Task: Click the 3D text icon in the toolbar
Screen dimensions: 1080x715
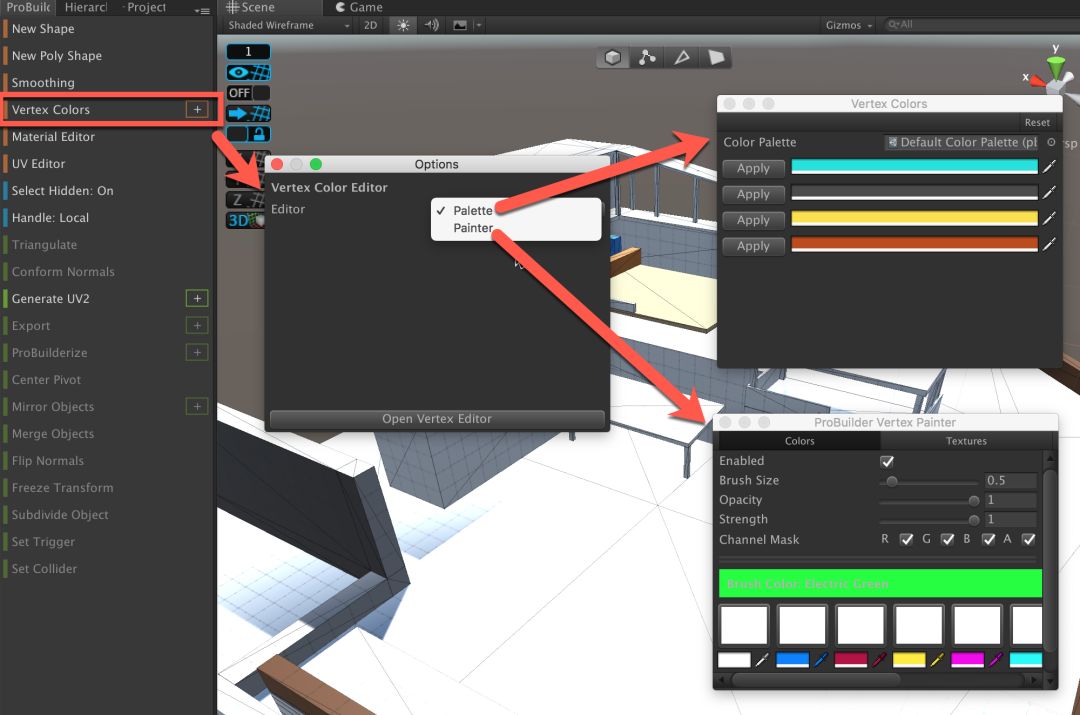Action: (x=237, y=218)
